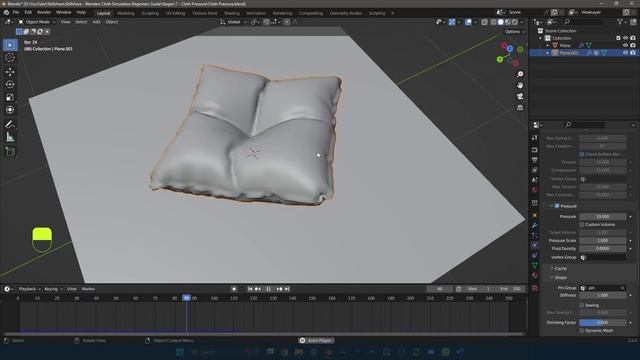Switch perspective/orthographic grid icon
Screen dimensions: 640x360
520,107
